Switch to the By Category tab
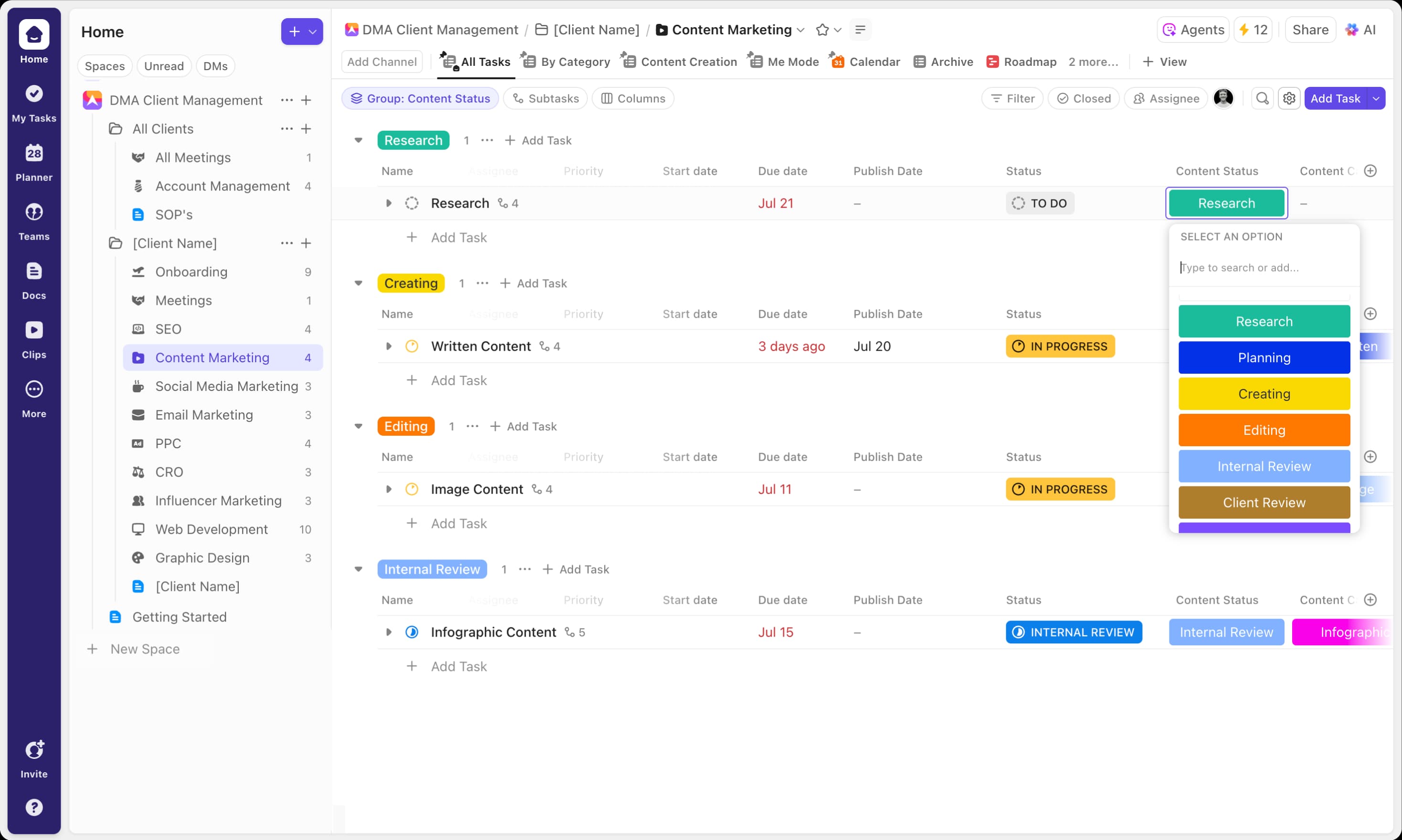 pos(564,62)
